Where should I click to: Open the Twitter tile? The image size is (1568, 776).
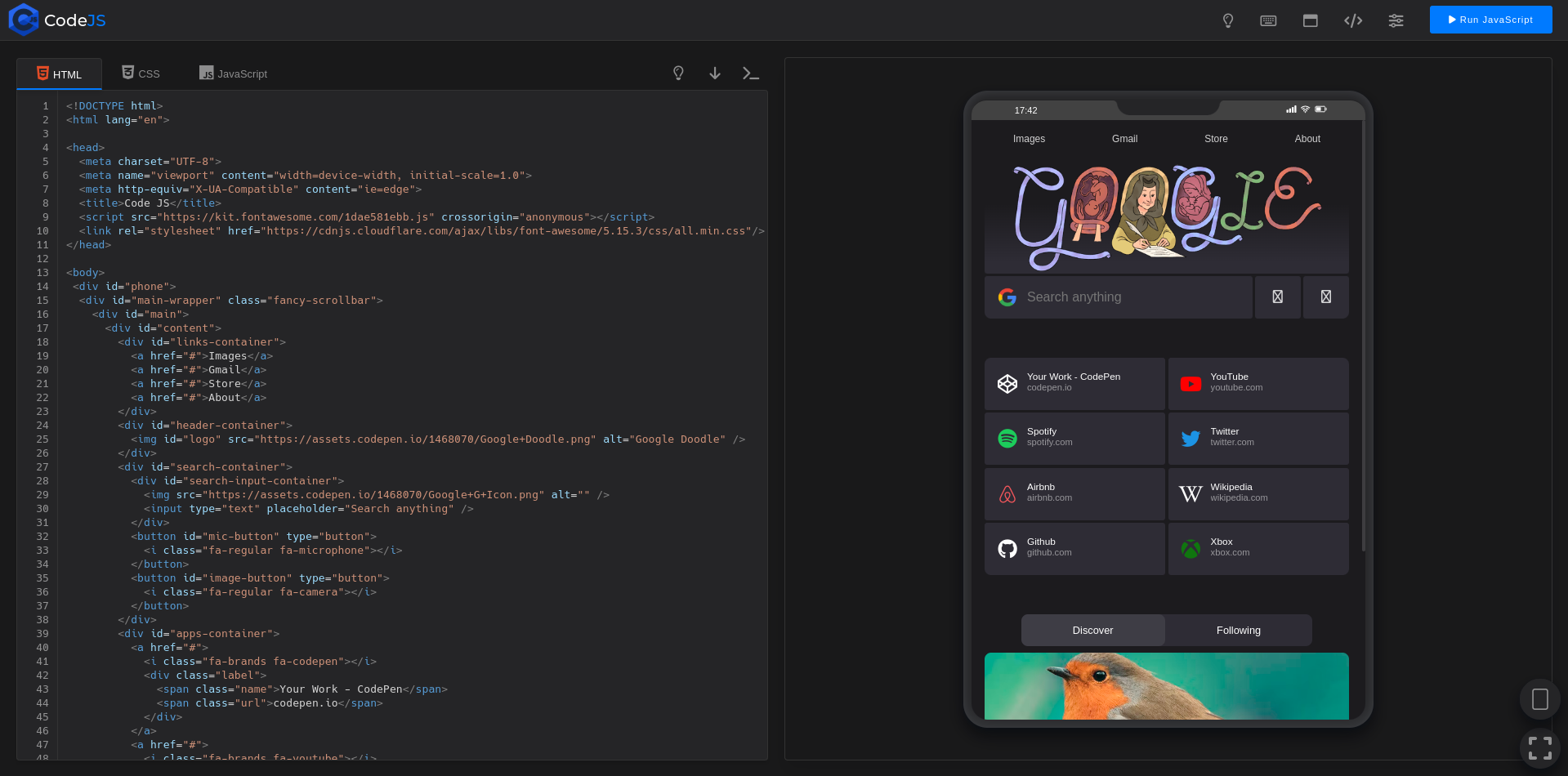pos(1258,438)
